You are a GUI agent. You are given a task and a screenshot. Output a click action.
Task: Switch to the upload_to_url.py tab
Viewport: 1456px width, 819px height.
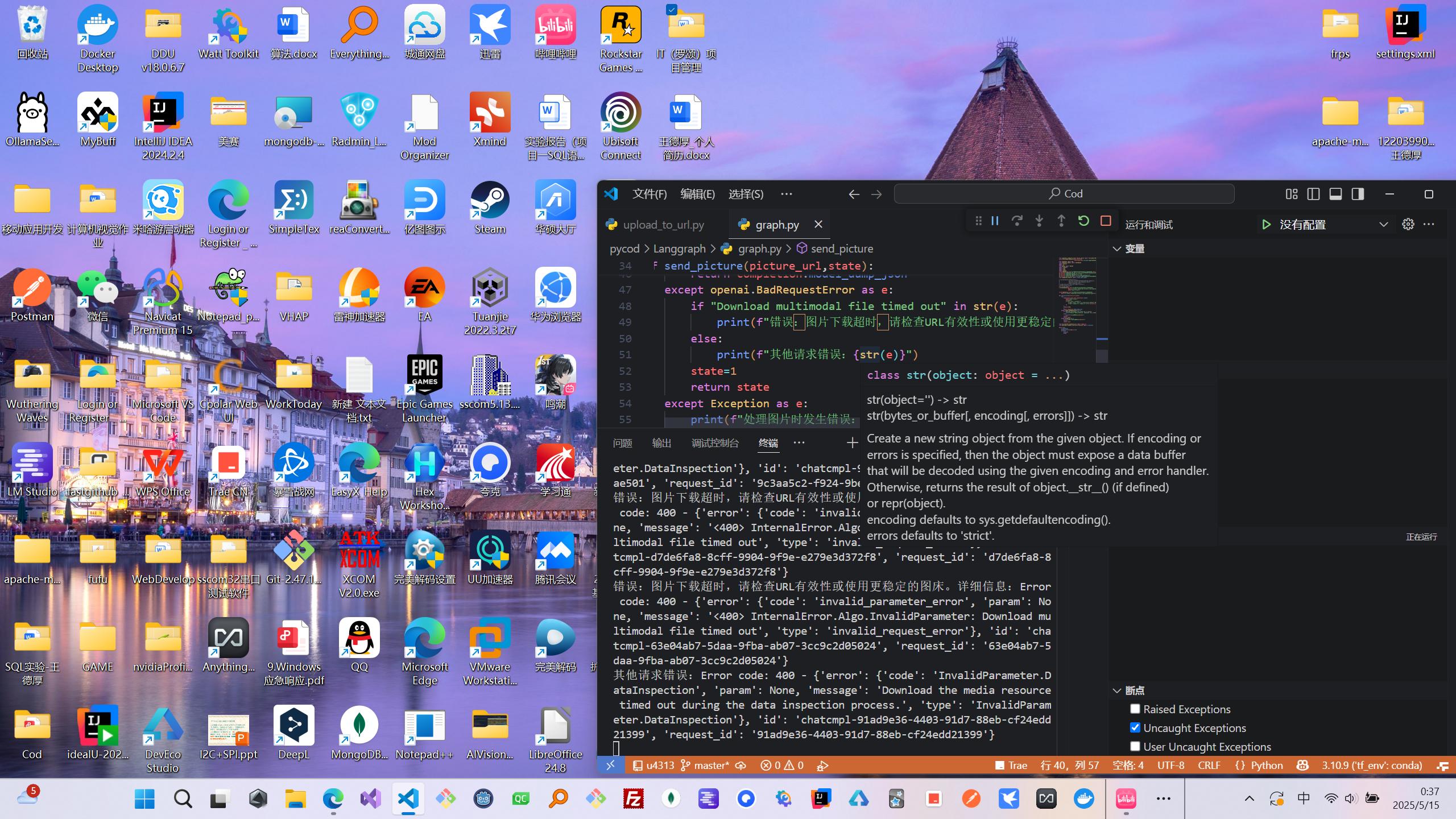pos(656,225)
